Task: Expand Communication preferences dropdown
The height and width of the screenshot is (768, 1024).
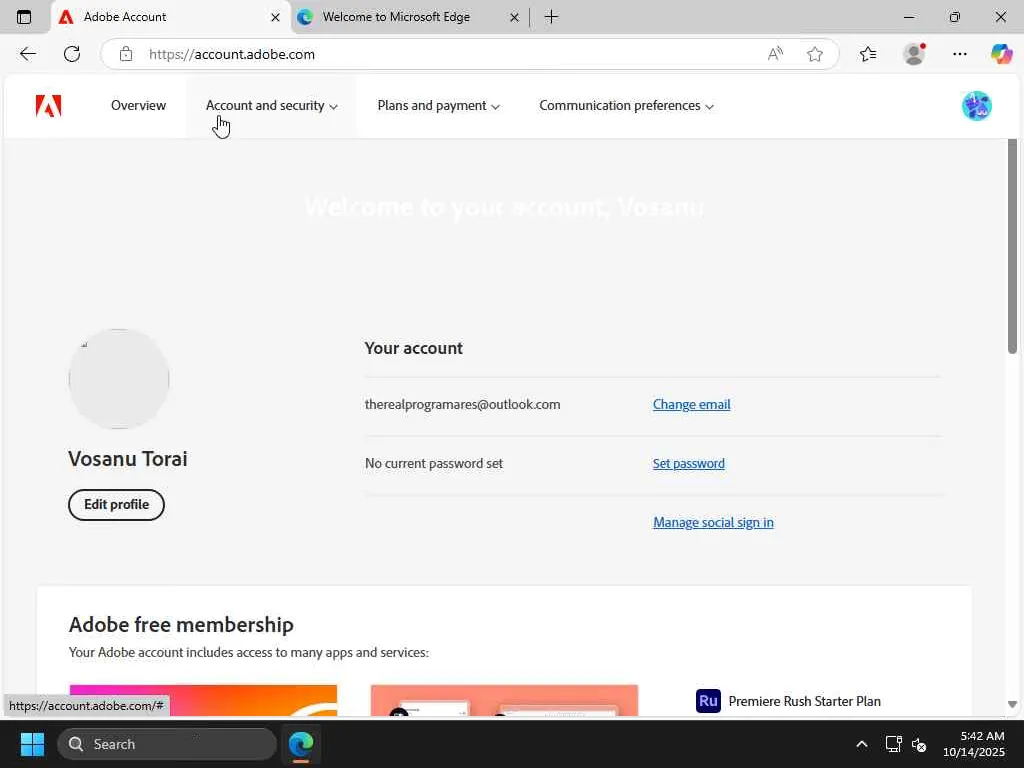Action: click(x=626, y=106)
